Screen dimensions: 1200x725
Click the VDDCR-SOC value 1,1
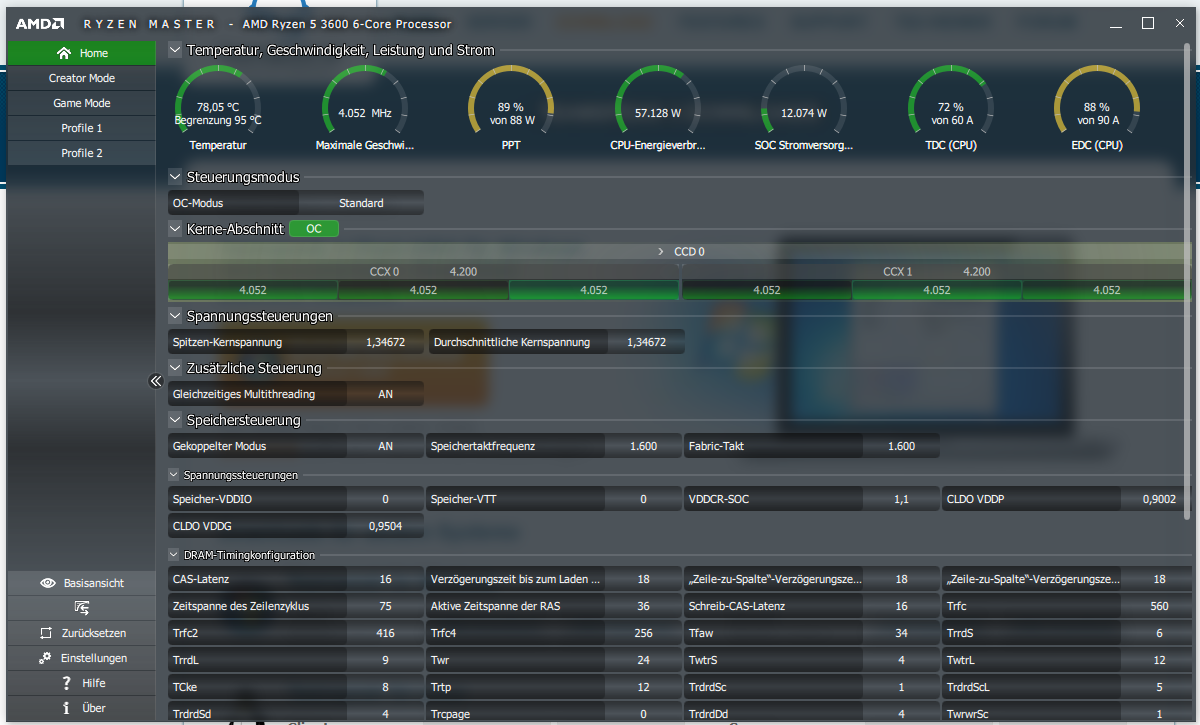point(901,498)
